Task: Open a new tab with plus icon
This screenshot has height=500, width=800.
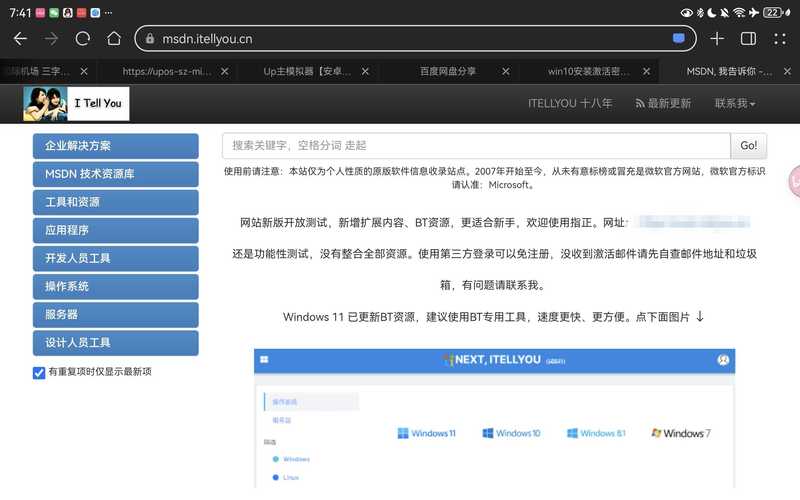Action: coord(717,39)
